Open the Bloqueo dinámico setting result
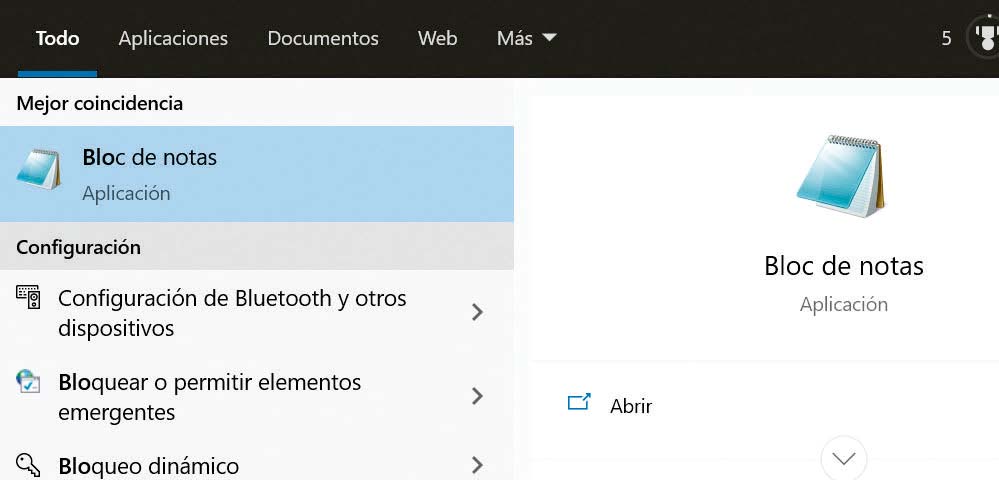 coord(148,465)
